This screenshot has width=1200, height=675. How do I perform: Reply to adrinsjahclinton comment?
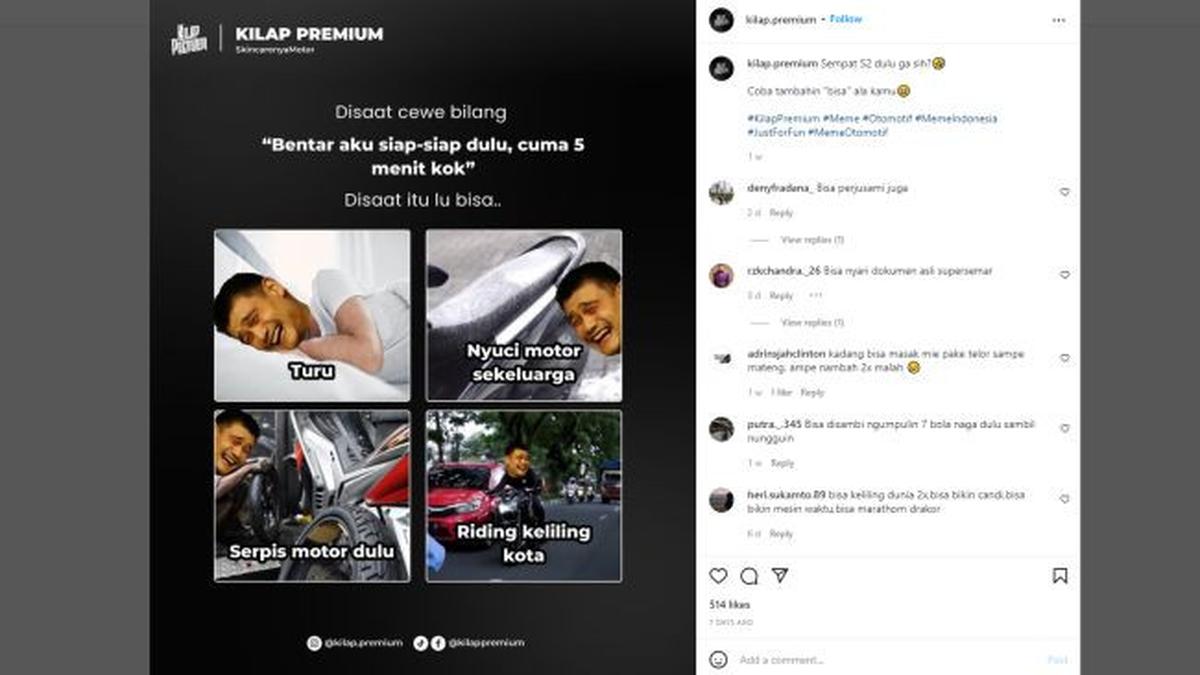click(812, 393)
